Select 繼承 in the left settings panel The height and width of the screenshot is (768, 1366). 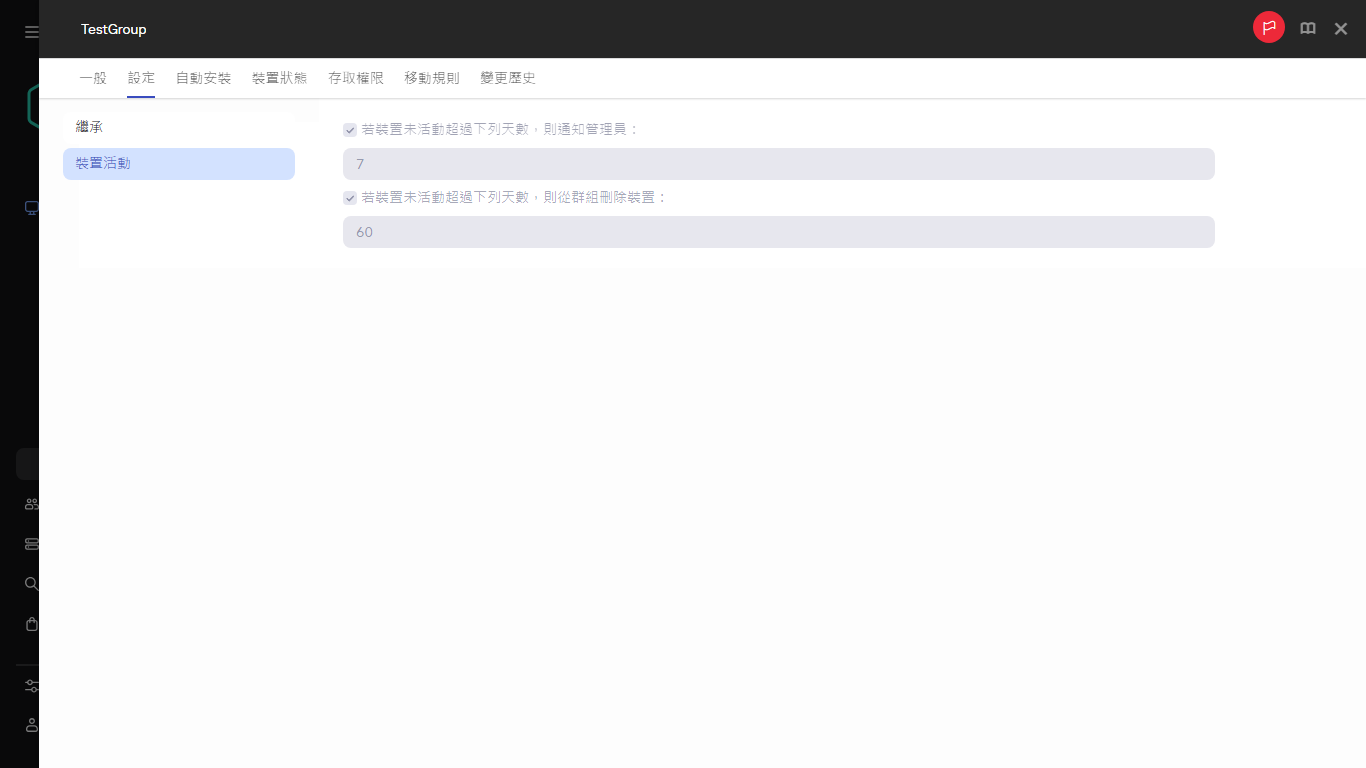89,126
